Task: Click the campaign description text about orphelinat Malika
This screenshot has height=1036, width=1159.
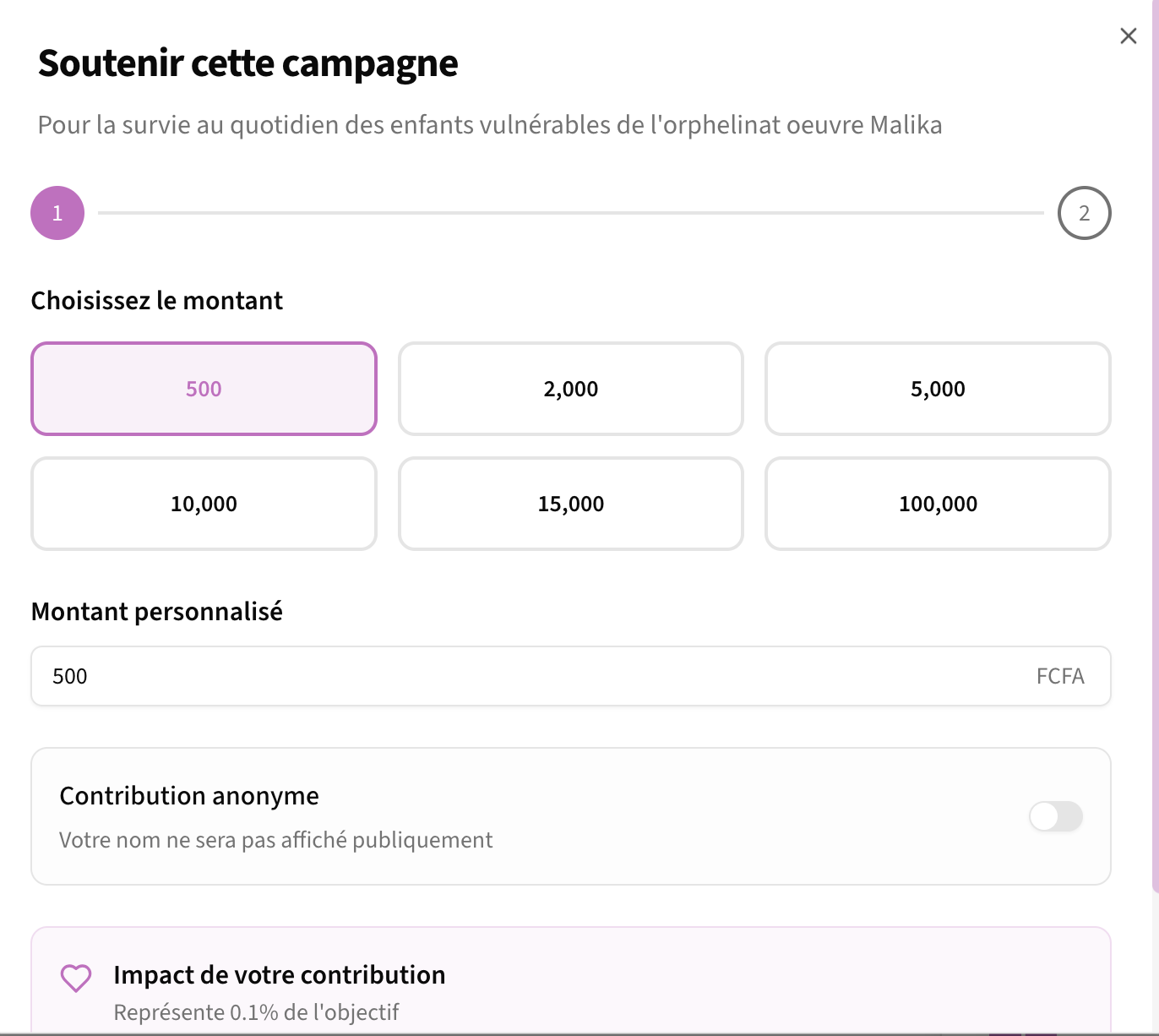Action: pyautogui.click(x=489, y=124)
